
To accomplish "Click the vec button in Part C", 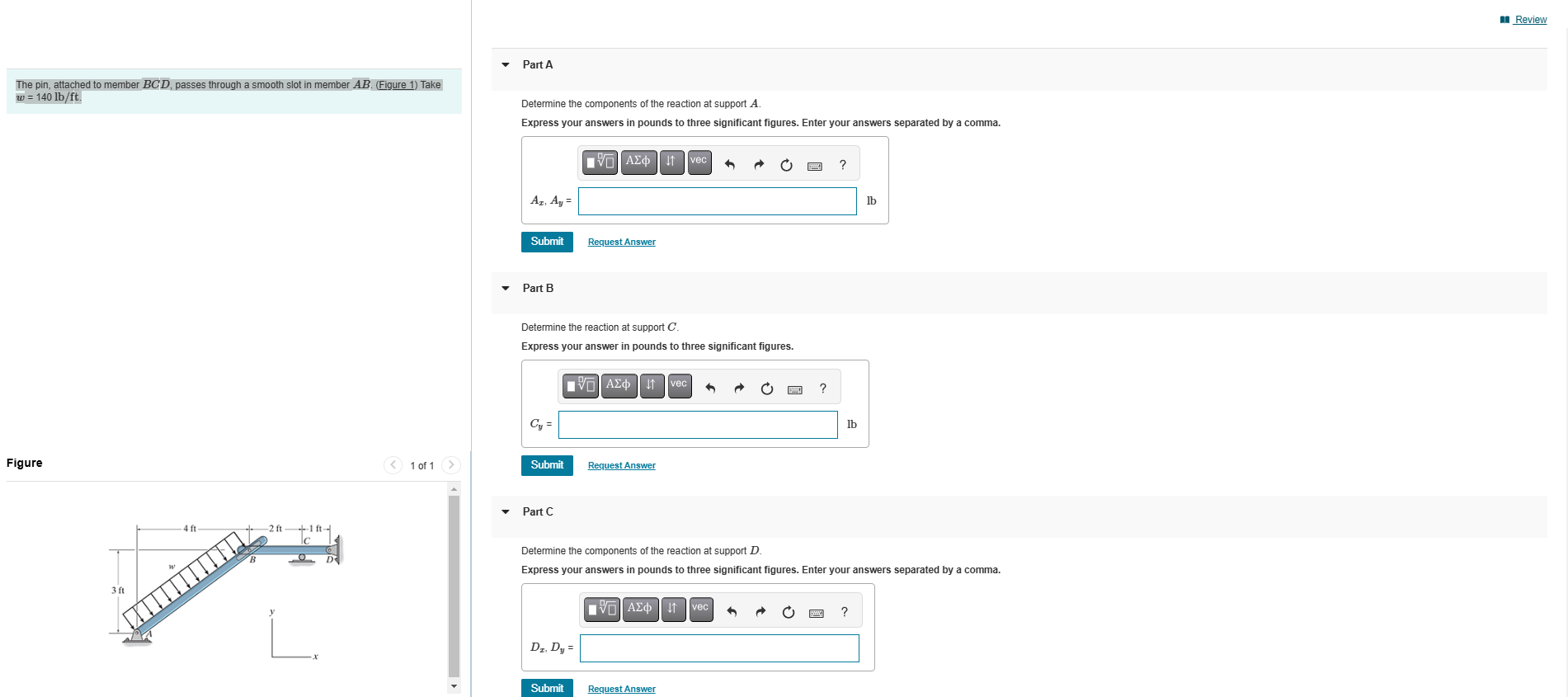I will point(700,609).
